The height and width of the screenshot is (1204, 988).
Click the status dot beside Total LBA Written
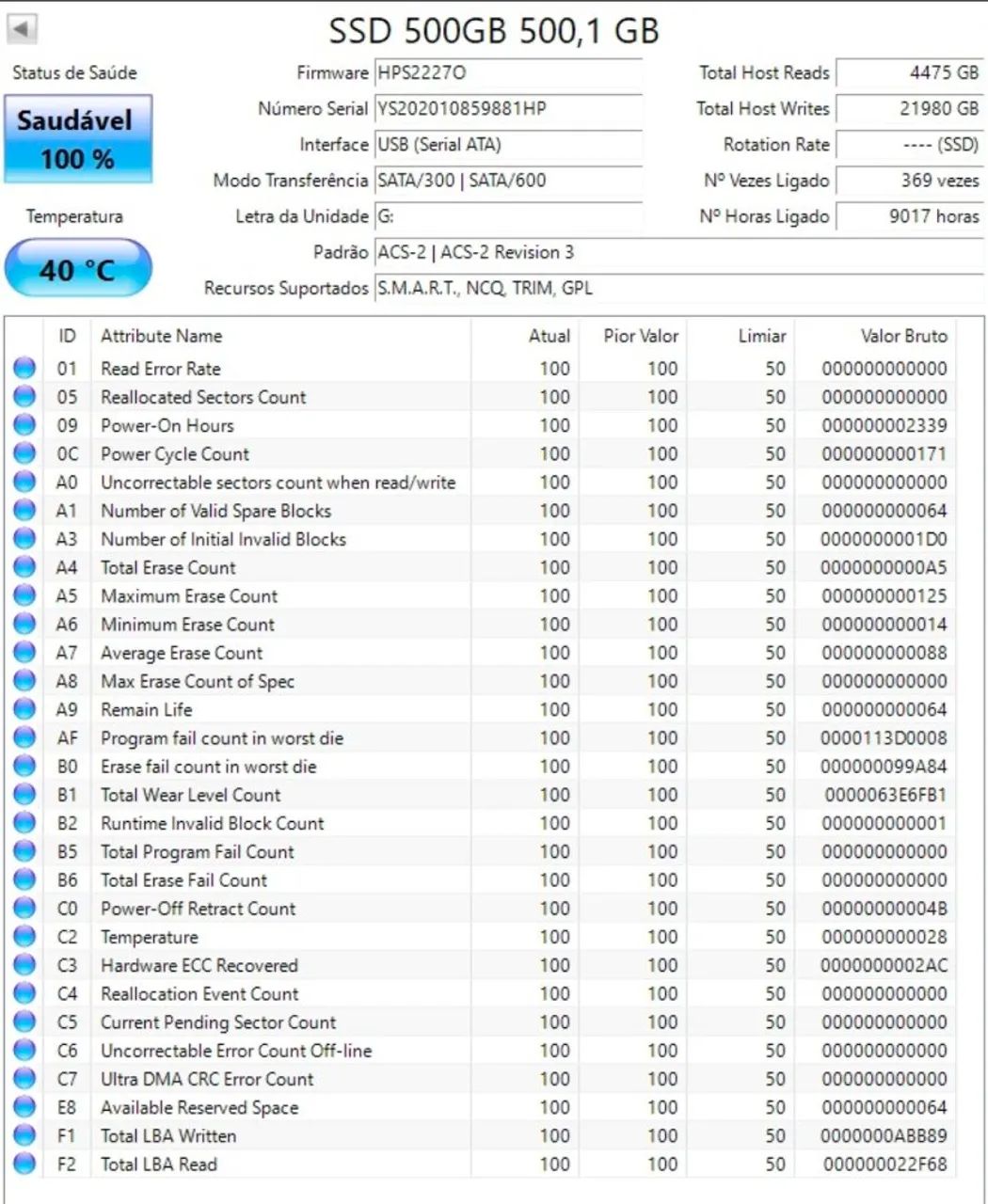(25, 1135)
